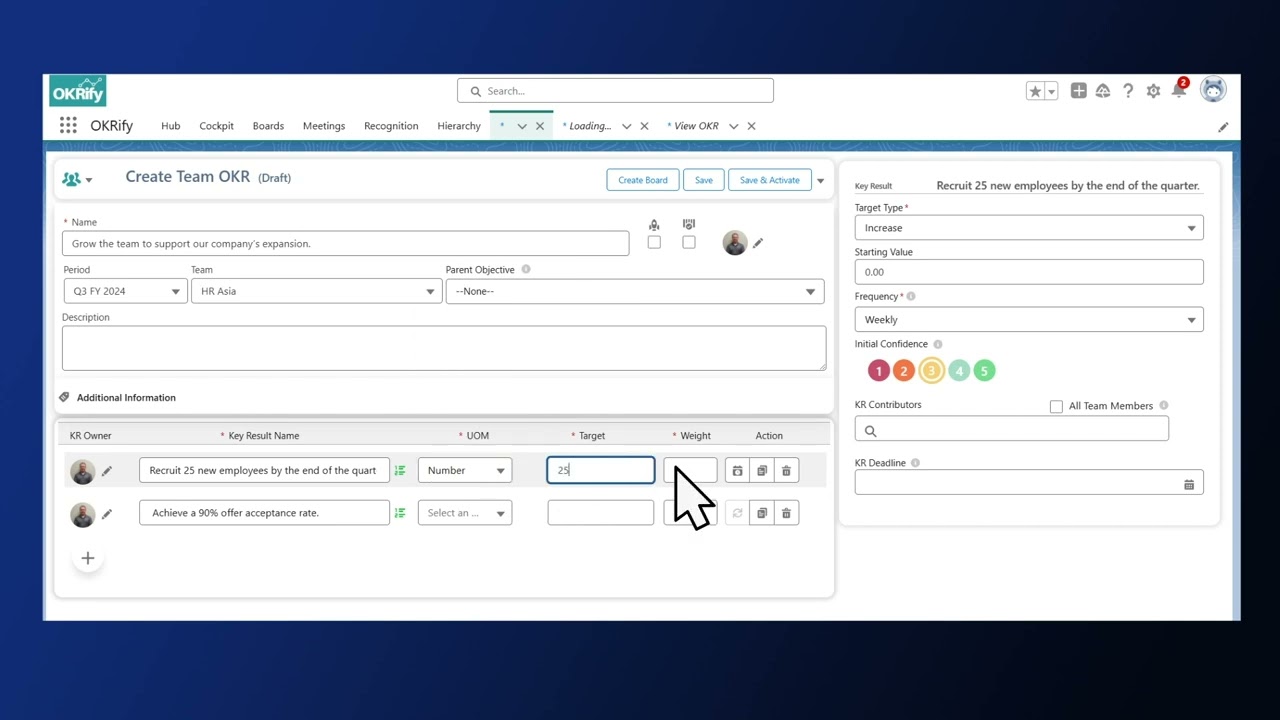The image size is (1280, 720).
Task: Open favorites list dropdown arrow
Action: coord(1051,91)
